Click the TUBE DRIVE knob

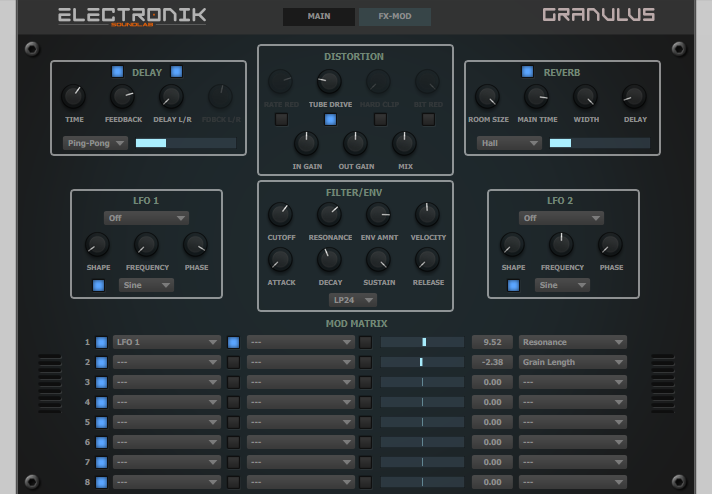click(329, 82)
